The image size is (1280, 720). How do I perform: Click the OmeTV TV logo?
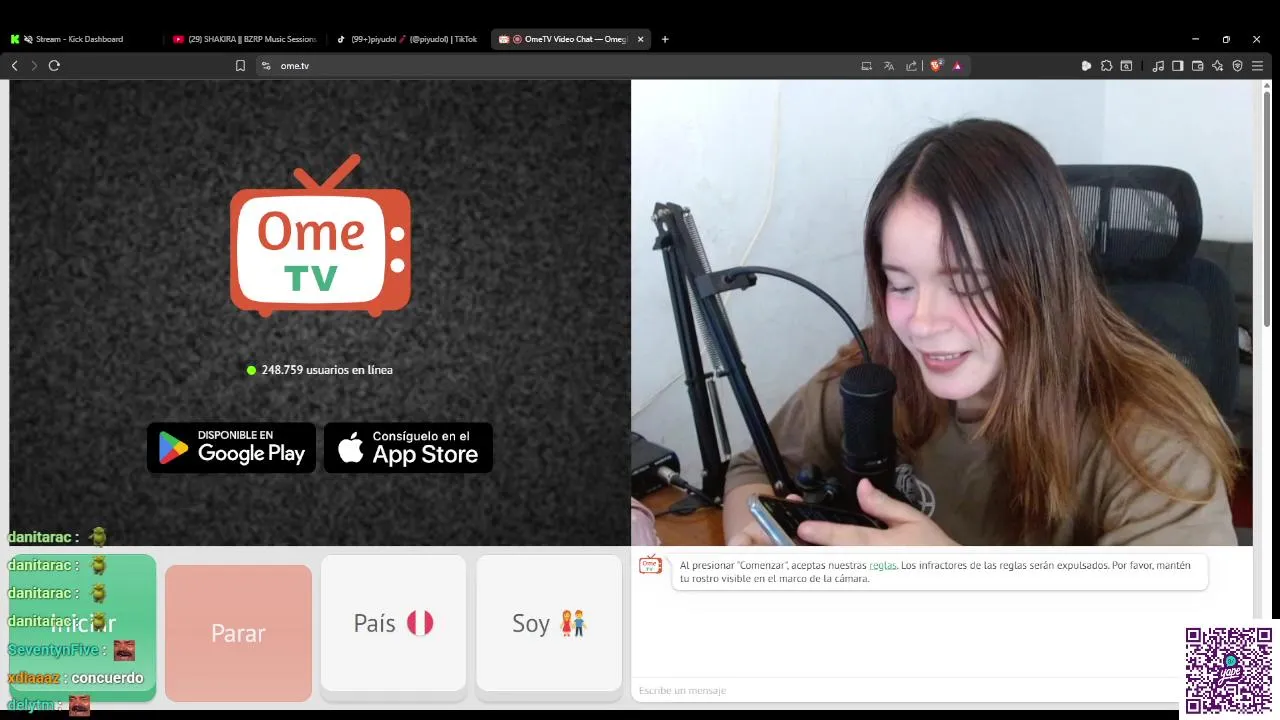pyautogui.click(x=321, y=236)
